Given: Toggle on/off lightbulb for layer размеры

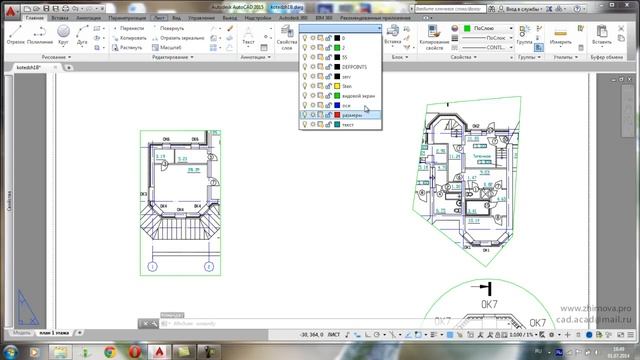Looking at the screenshot, I should tap(304, 115).
